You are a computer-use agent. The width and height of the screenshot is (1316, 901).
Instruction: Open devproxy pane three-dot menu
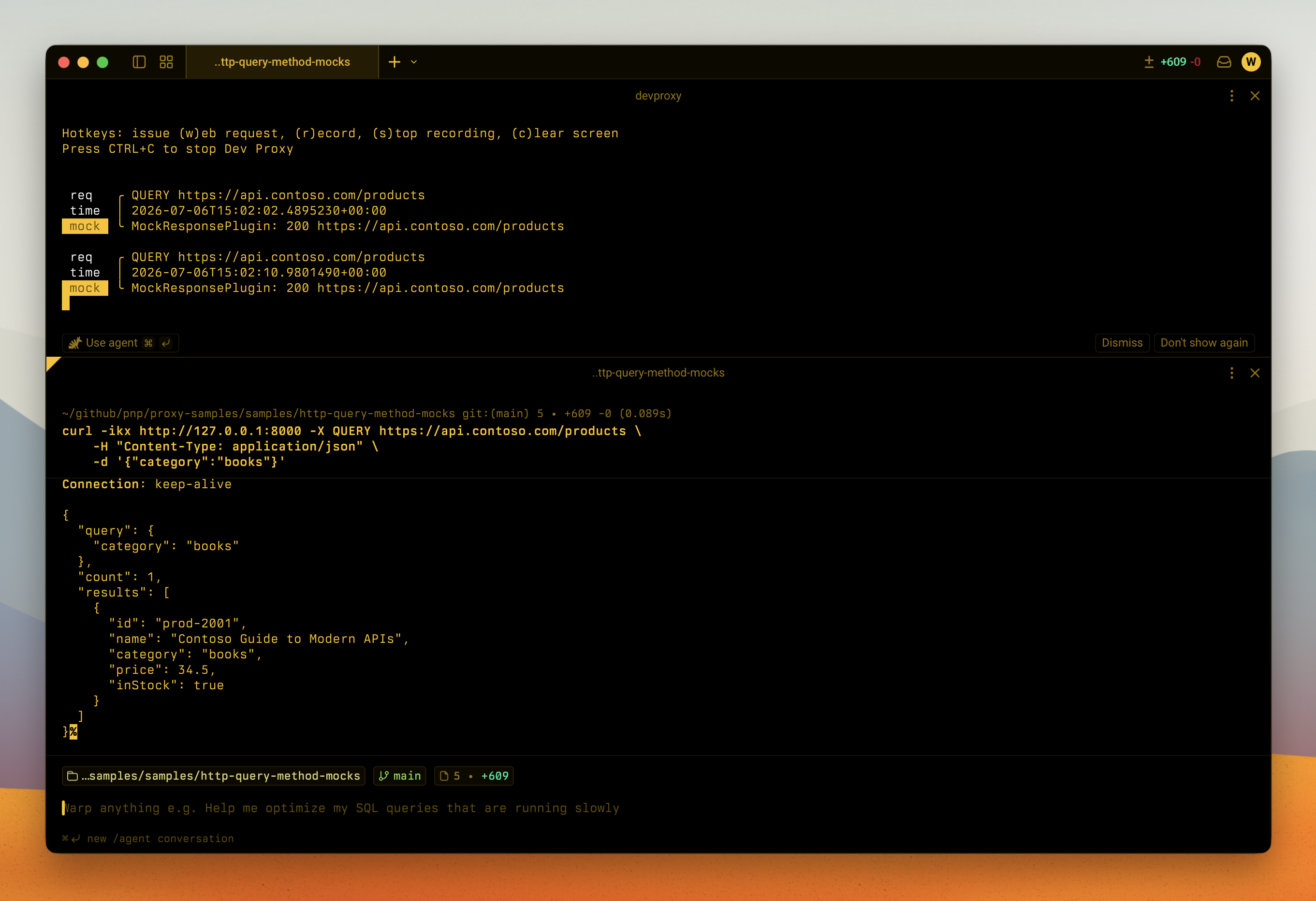[1231, 96]
